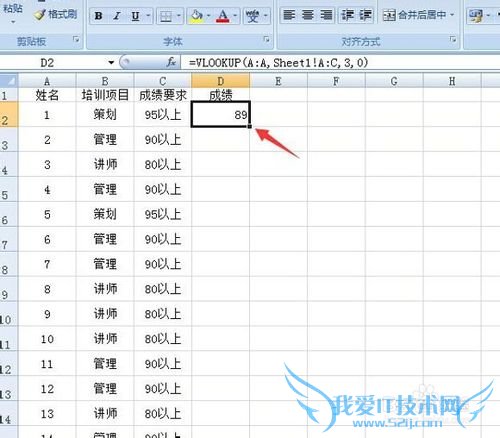Click Merge and Center (合并后居中) button

point(414,15)
